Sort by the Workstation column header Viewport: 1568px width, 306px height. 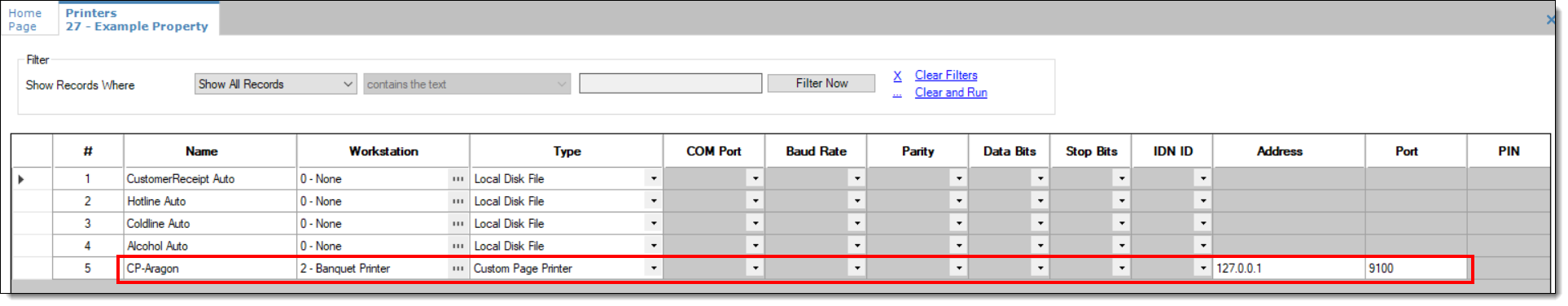coord(383,151)
